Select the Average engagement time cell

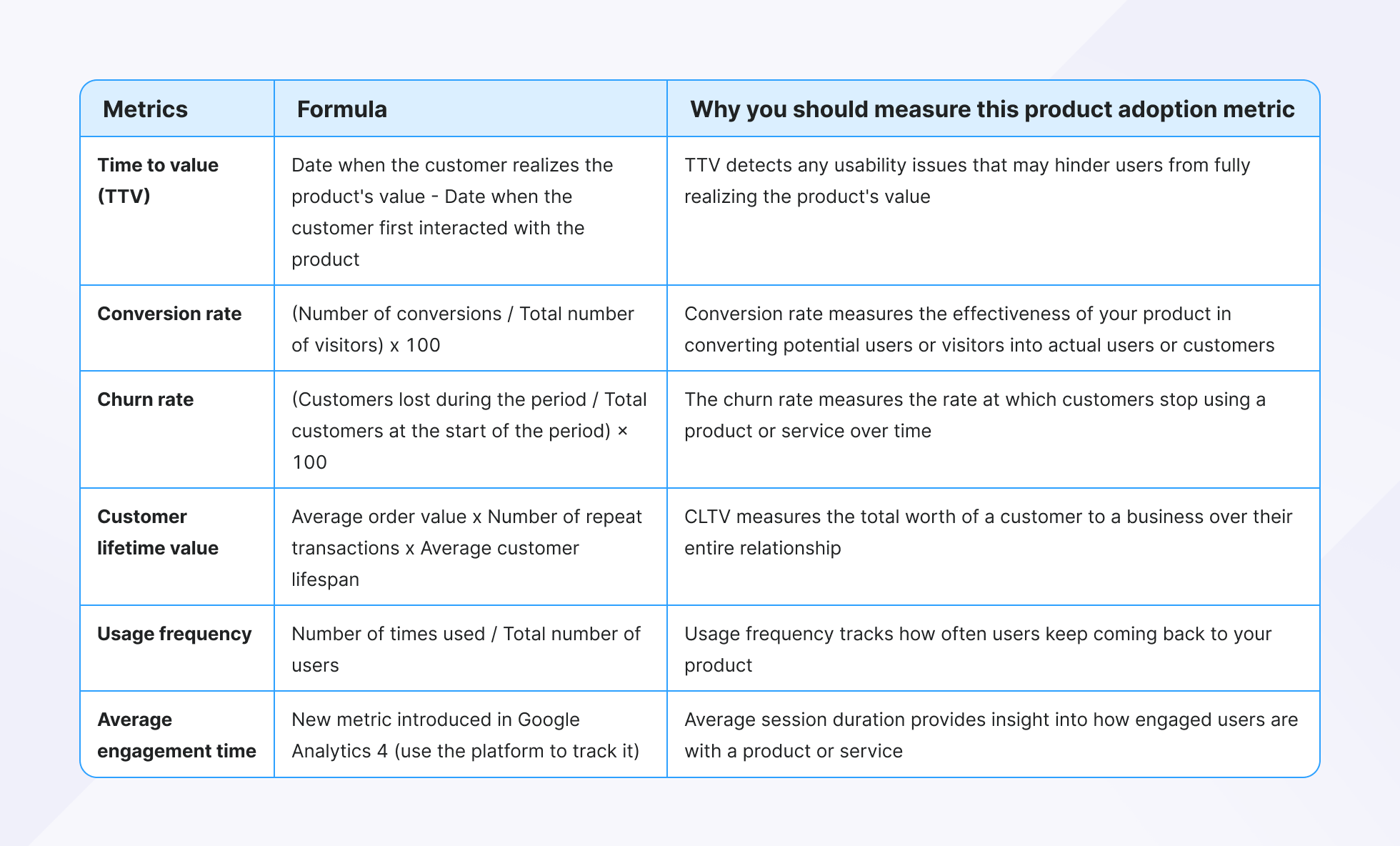[176, 735]
